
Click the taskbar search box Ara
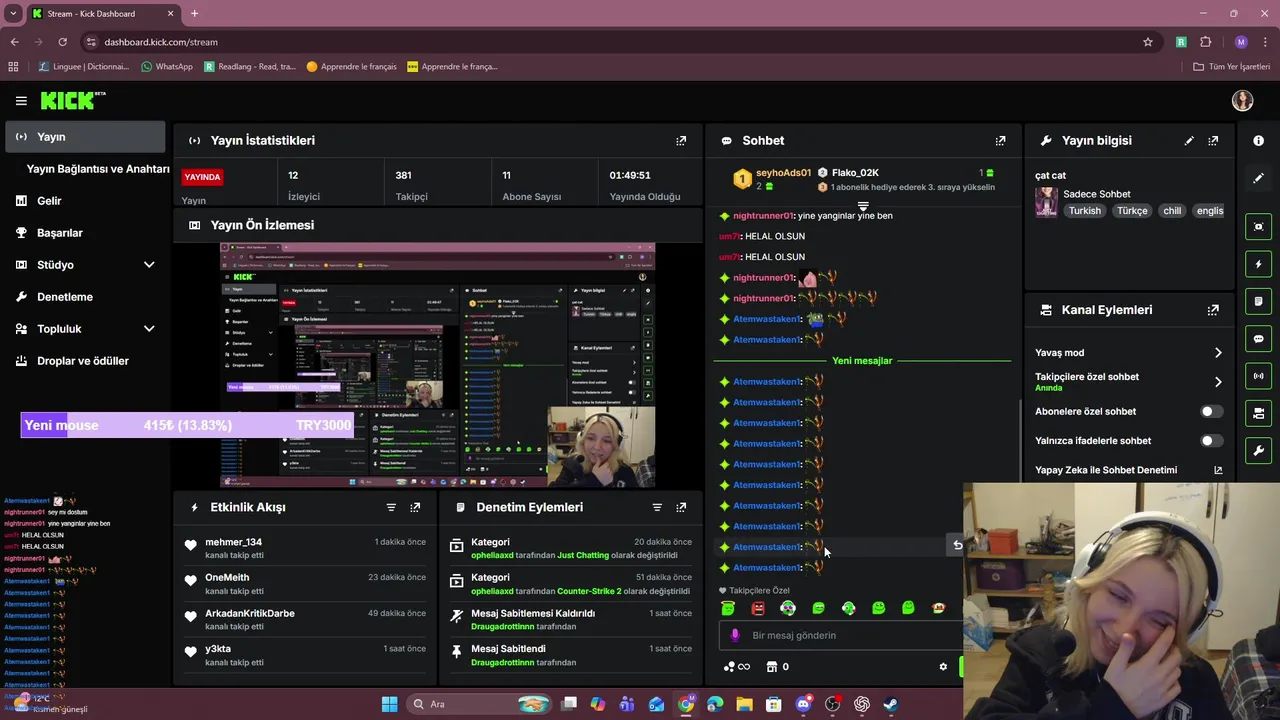[x=477, y=704]
